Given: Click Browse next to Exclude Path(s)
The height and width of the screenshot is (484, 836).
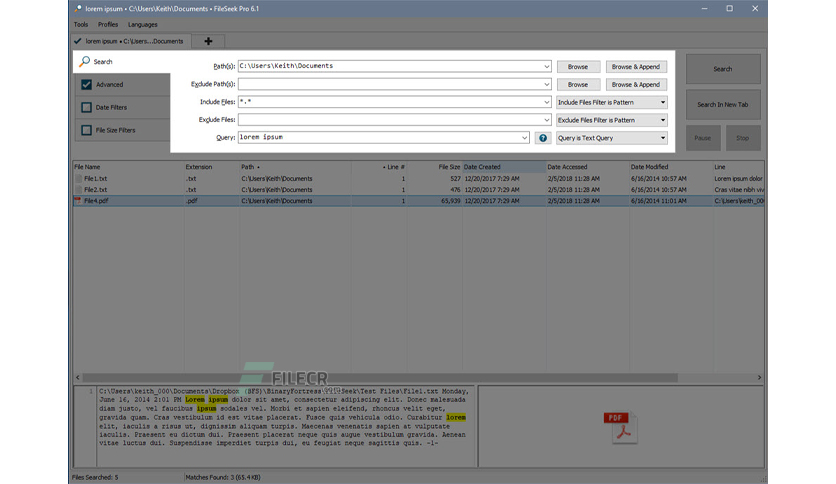Looking at the screenshot, I should 578,84.
